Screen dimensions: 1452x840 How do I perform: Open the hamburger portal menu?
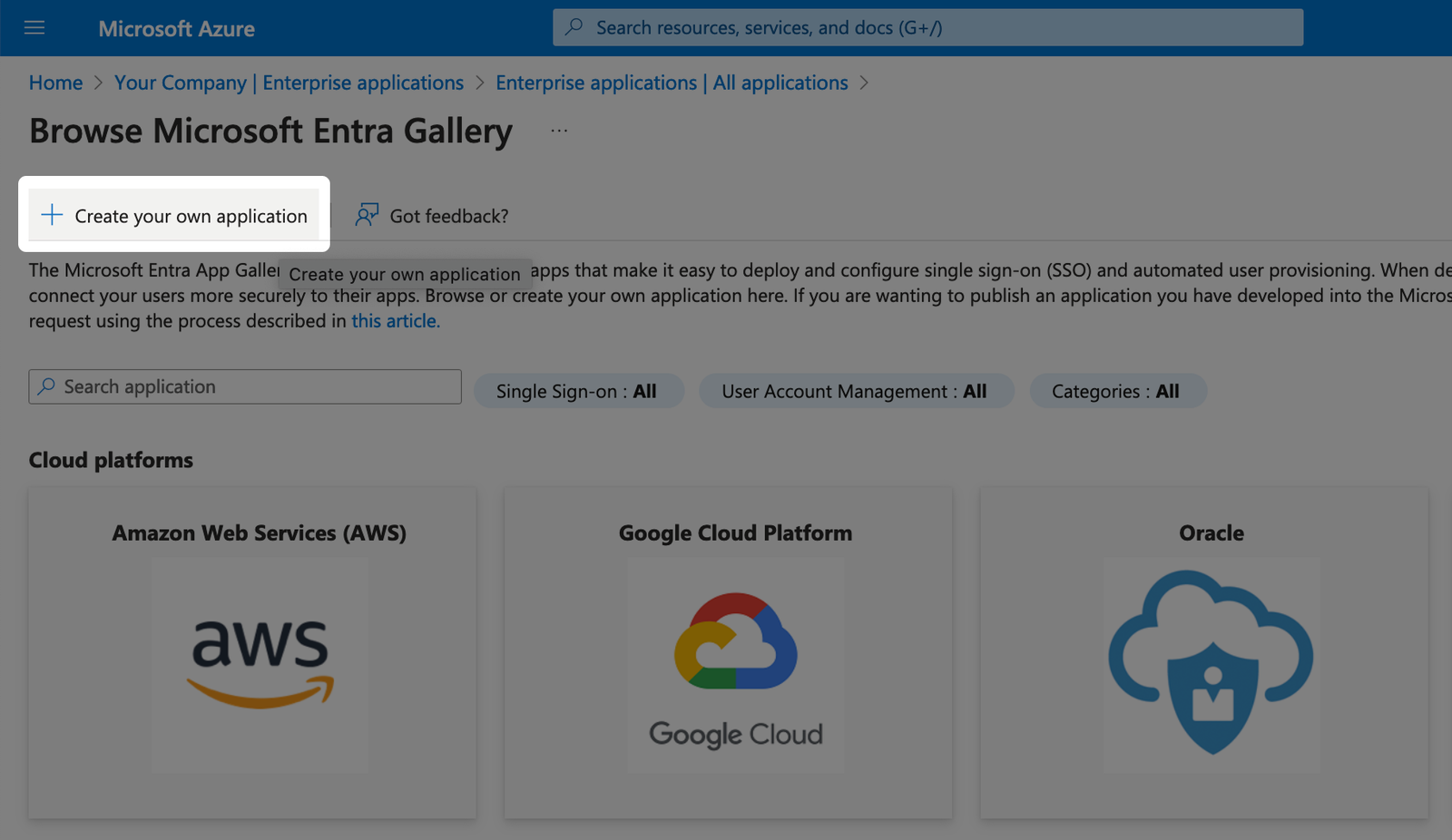point(34,28)
